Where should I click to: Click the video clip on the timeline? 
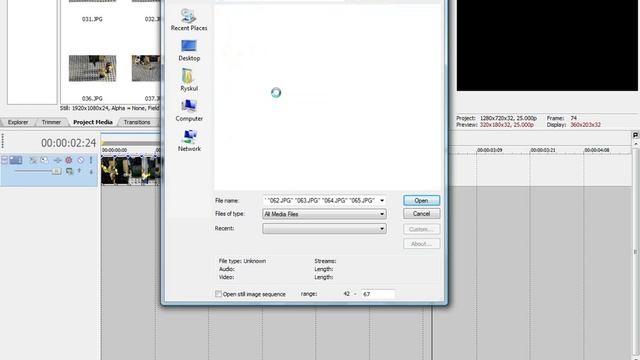[131, 171]
